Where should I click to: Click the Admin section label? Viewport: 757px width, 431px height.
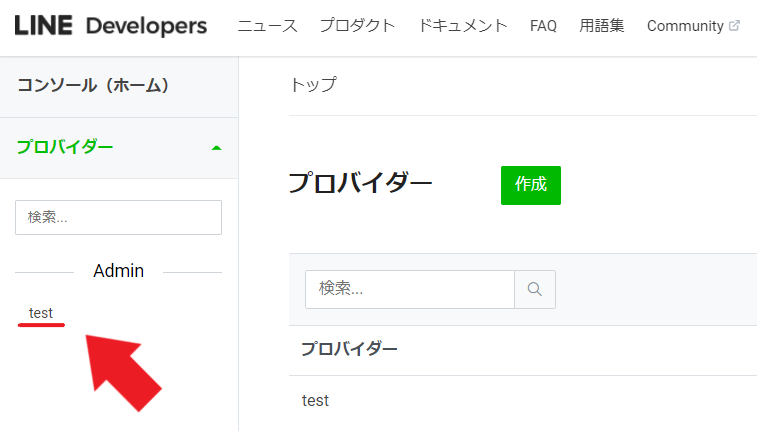119,271
